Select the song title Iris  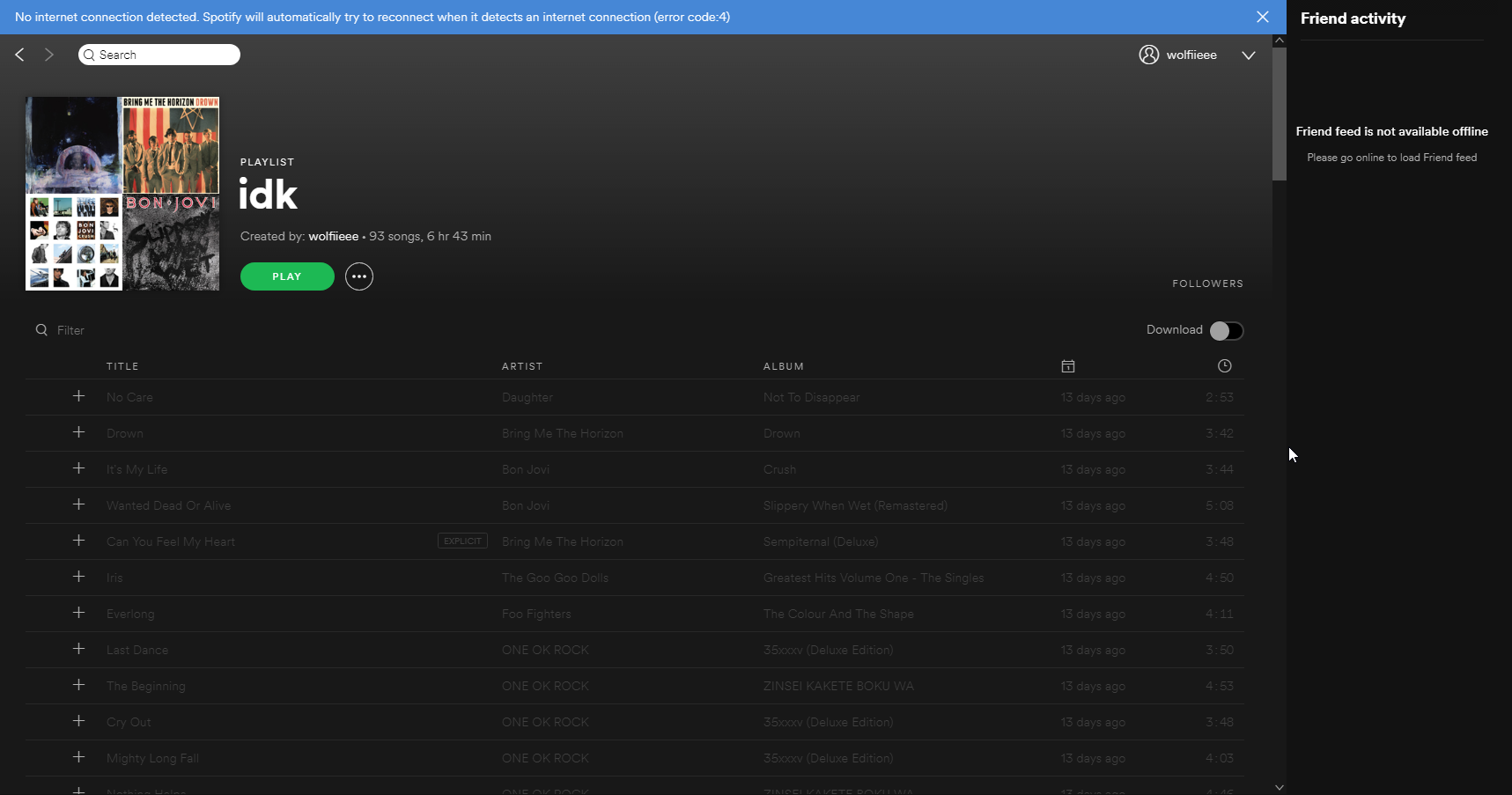(x=114, y=578)
